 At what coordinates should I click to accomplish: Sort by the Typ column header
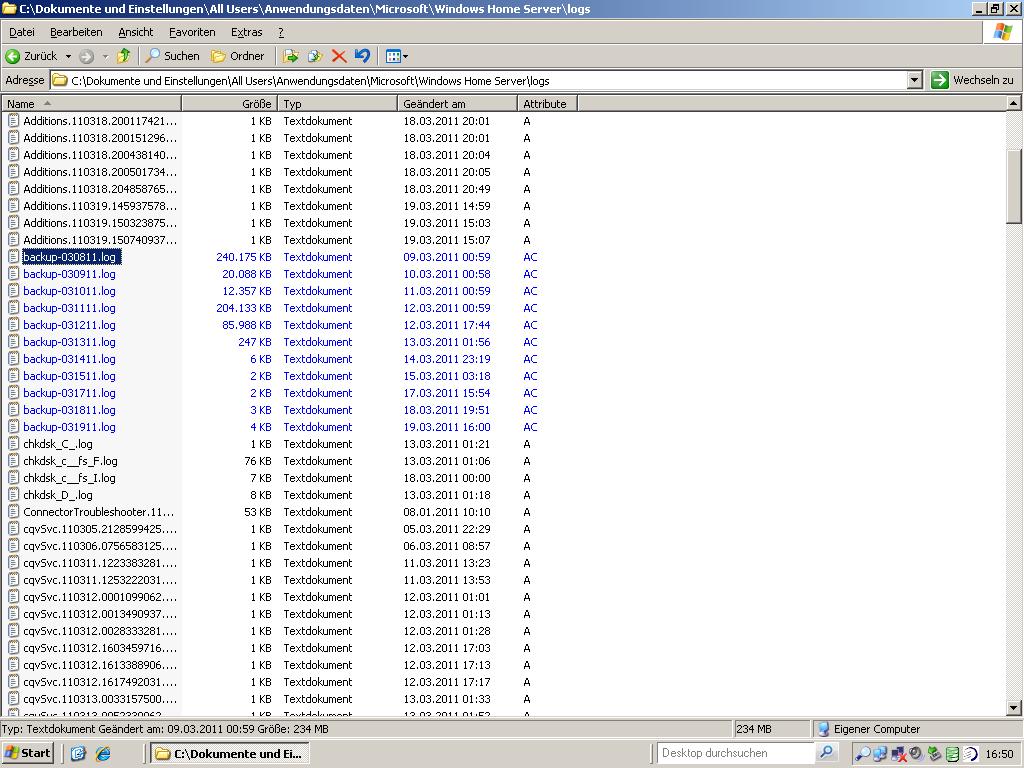[x=338, y=103]
